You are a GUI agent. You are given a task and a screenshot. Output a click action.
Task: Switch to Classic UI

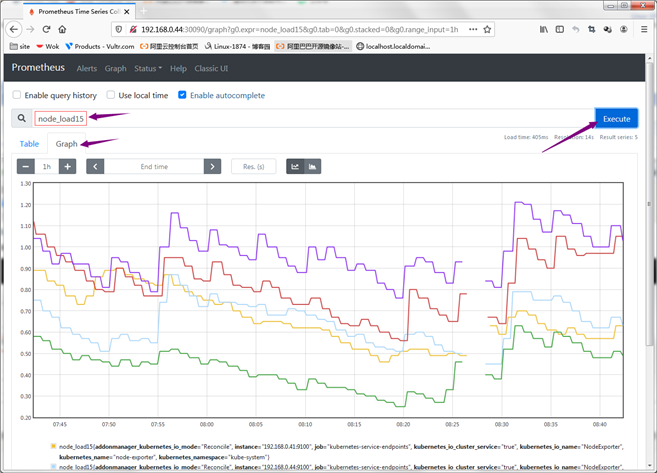pos(211,68)
